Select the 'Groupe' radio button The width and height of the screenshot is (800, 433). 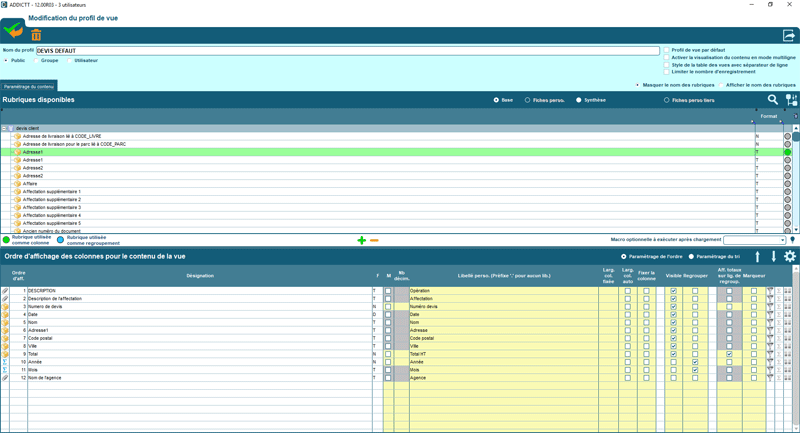coord(37,61)
